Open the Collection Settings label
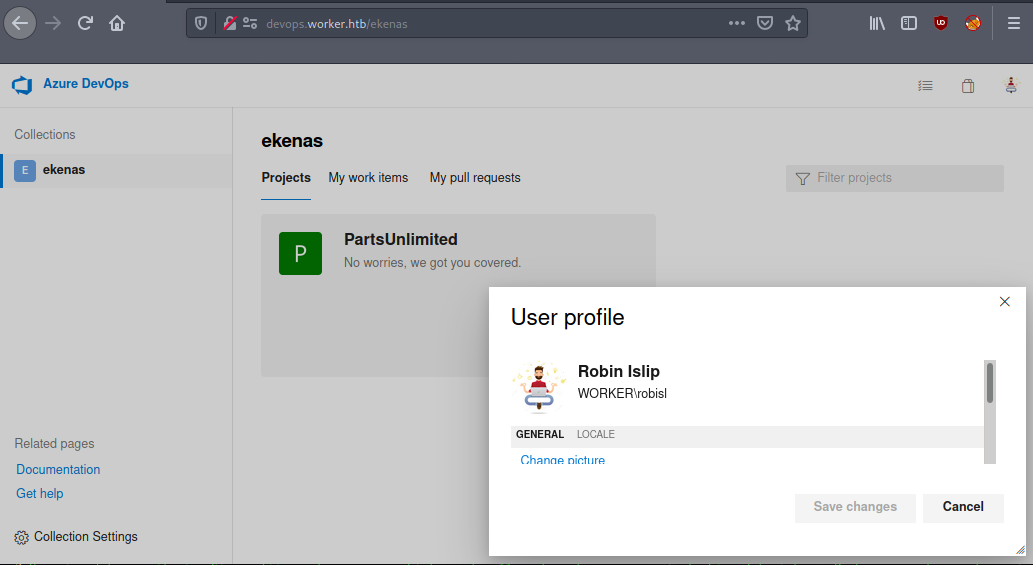Viewport: 1033px width, 565px height. [x=86, y=537]
